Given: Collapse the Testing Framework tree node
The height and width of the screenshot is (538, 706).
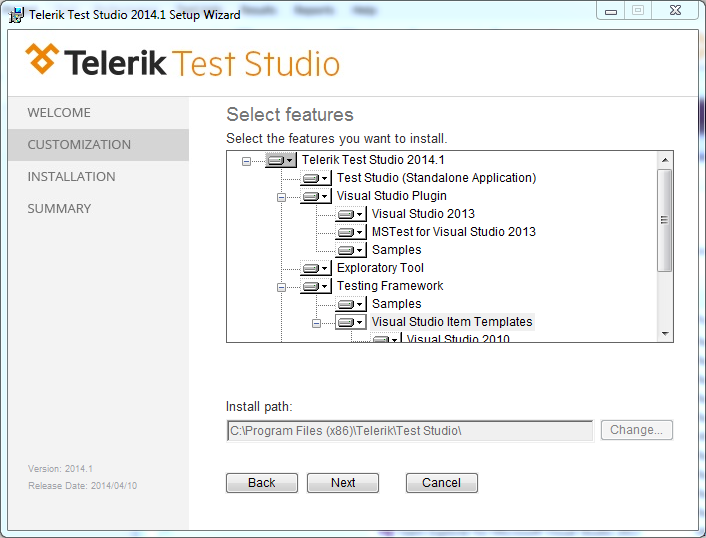Looking at the screenshot, I should [281, 287].
